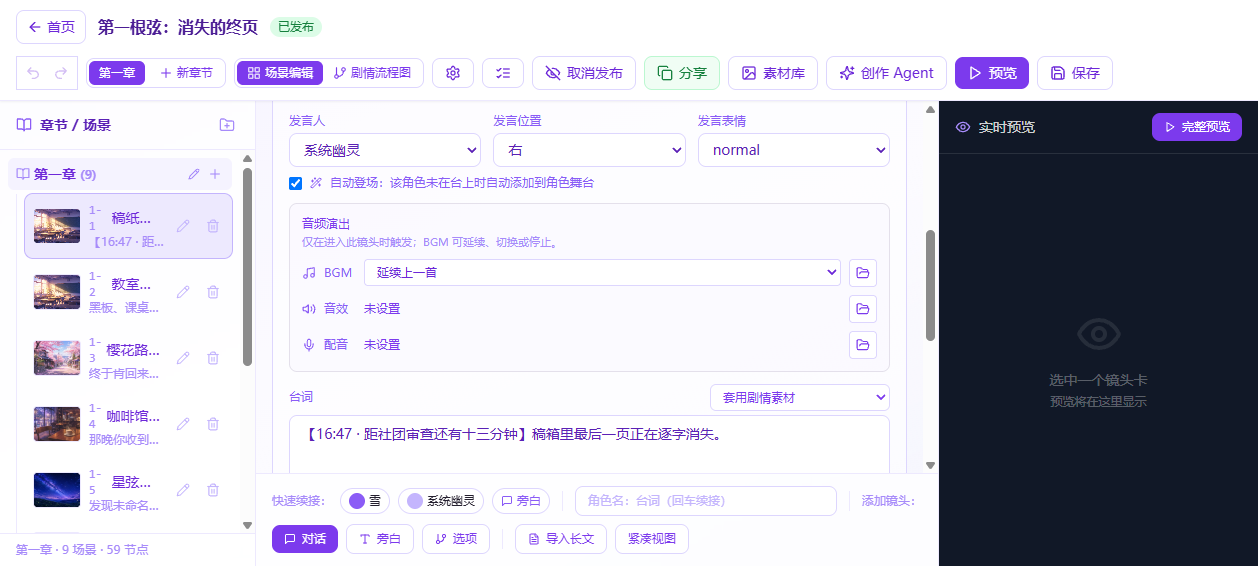Click the 音效 speaker icon
This screenshot has width=1258, height=566.
[309, 308]
